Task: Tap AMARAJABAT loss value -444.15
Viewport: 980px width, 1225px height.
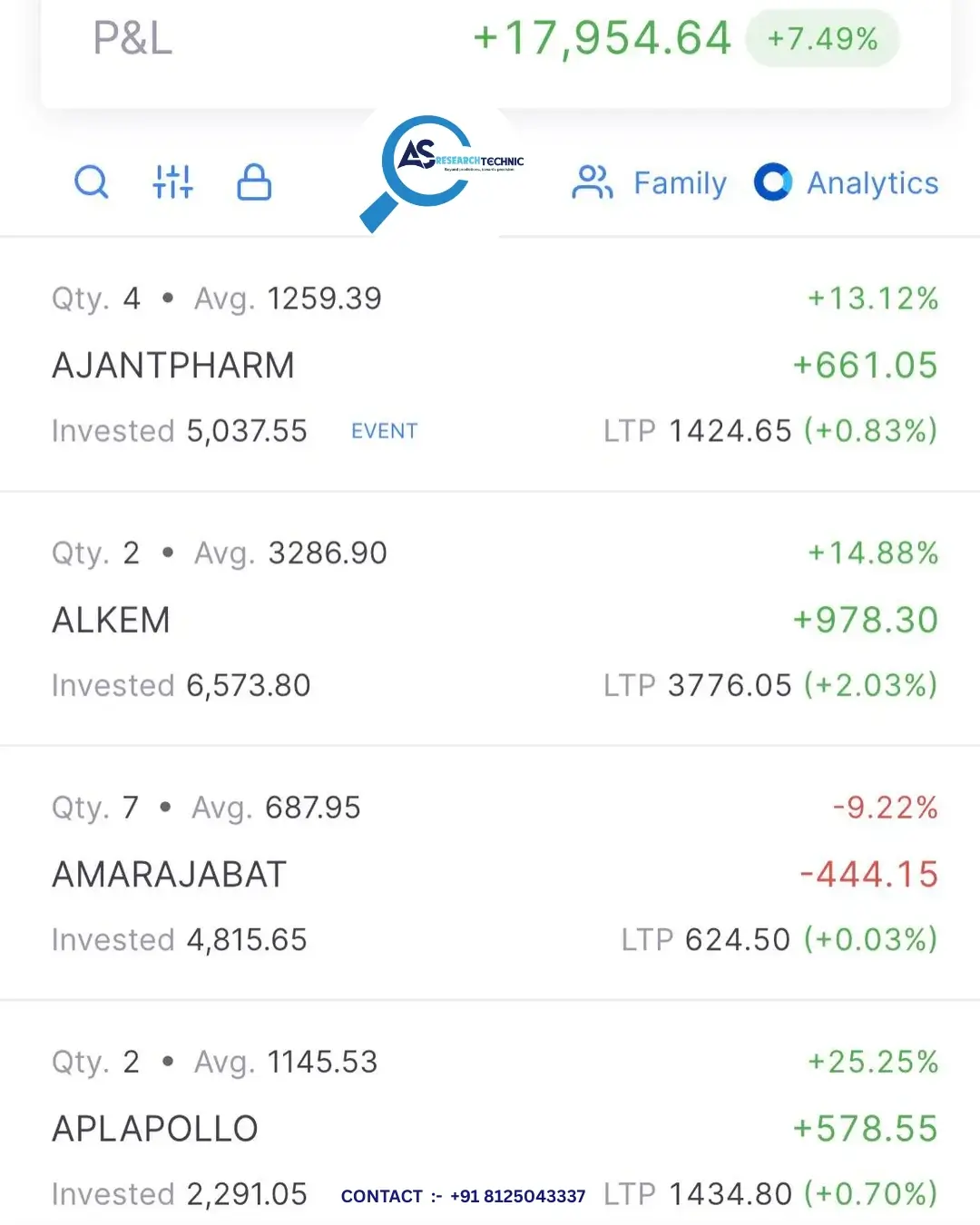Action: click(x=868, y=875)
